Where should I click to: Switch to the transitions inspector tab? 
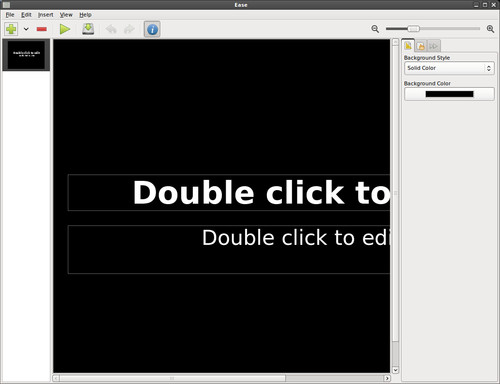[x=434, y=46]
